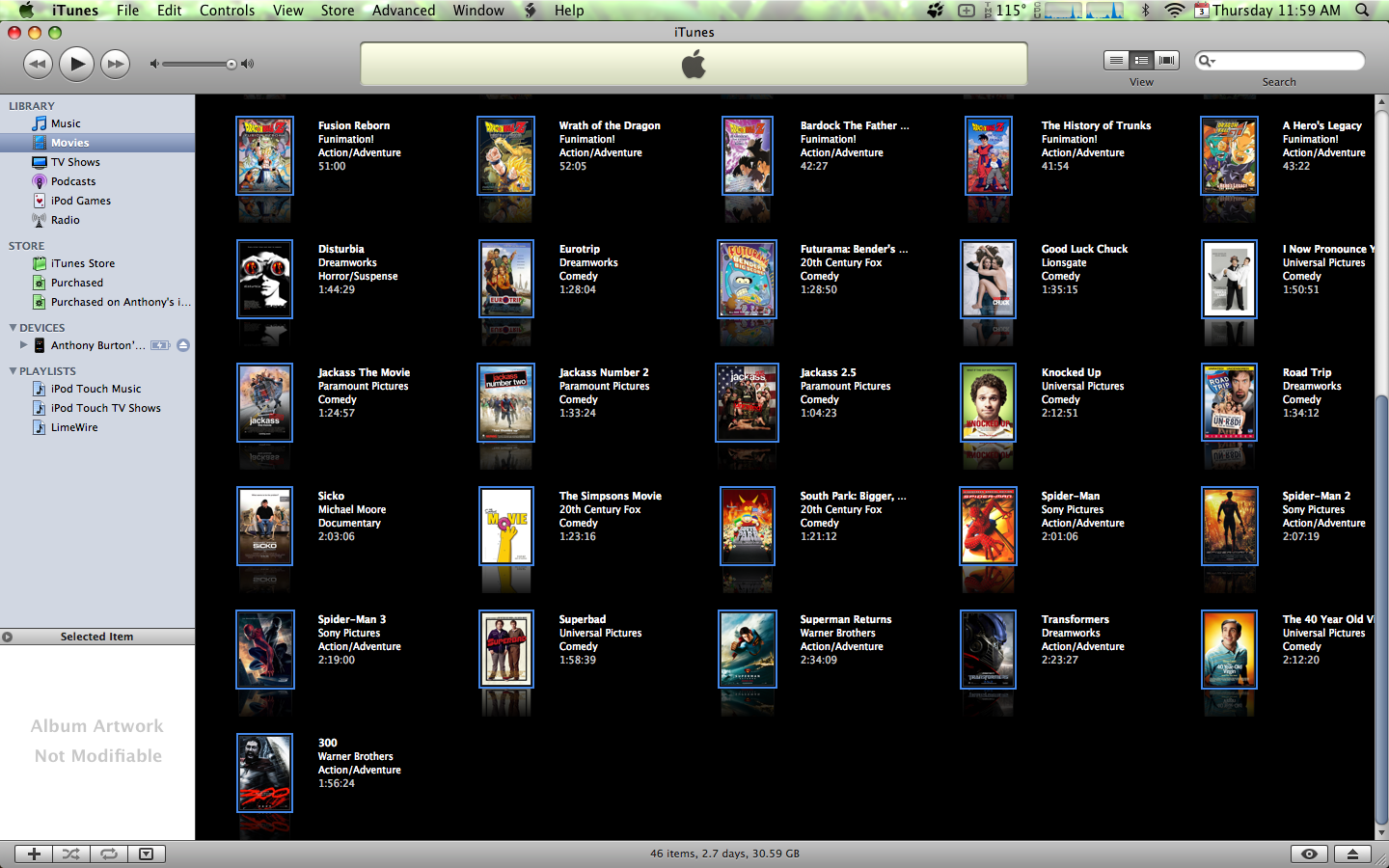Click scrollbar down arrow
This screenshot has height=868, width=1389.
1381,832
